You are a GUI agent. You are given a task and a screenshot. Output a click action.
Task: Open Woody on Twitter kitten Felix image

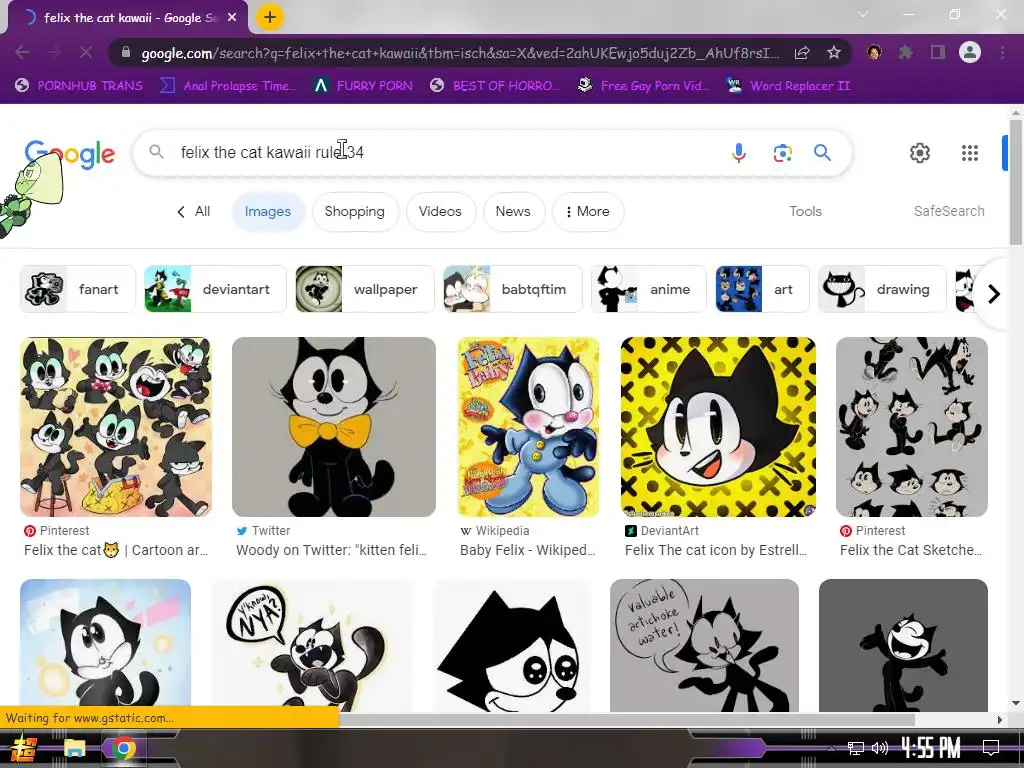(x=334, y=427)
